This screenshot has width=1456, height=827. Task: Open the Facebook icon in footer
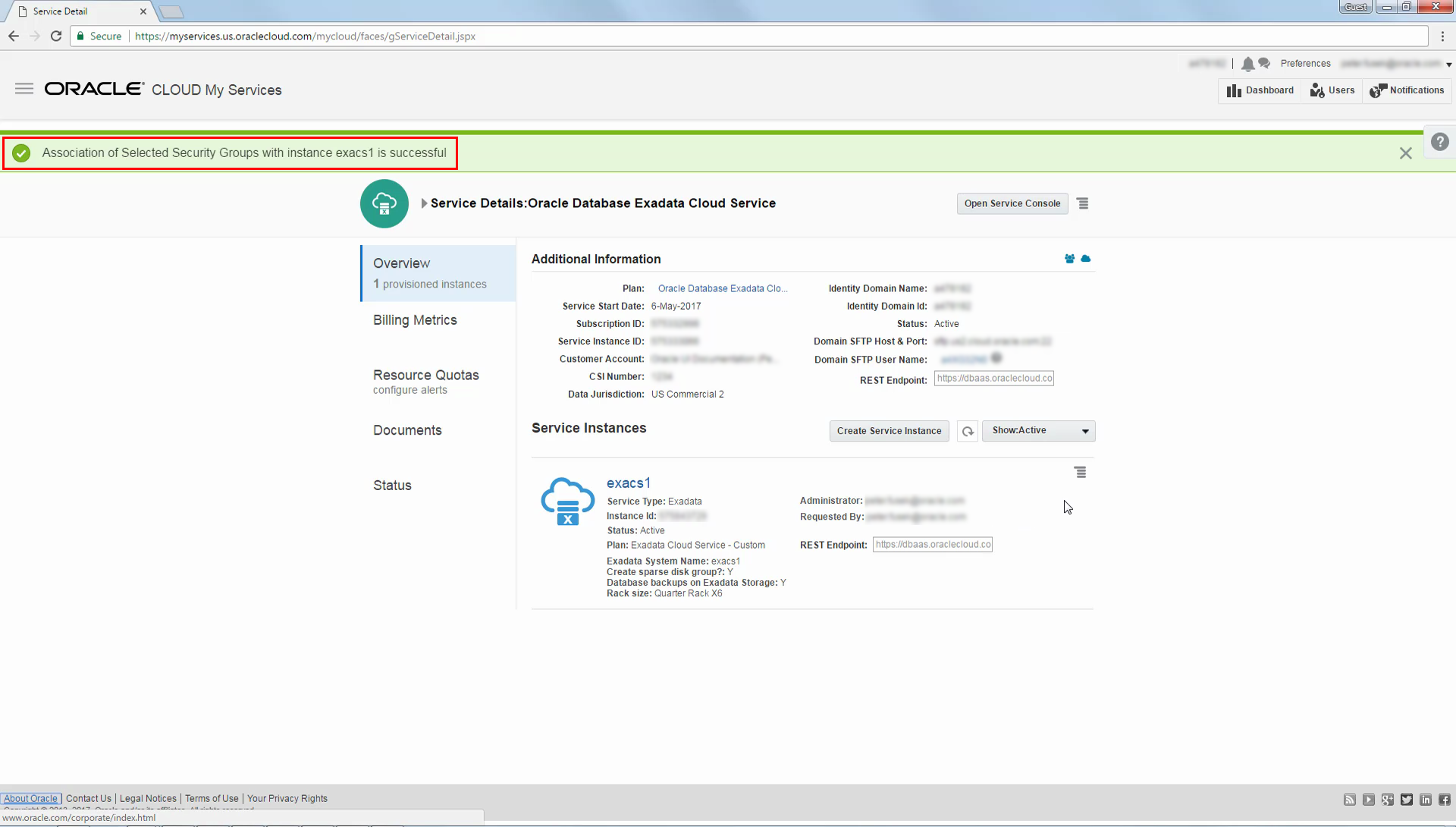1445,800
